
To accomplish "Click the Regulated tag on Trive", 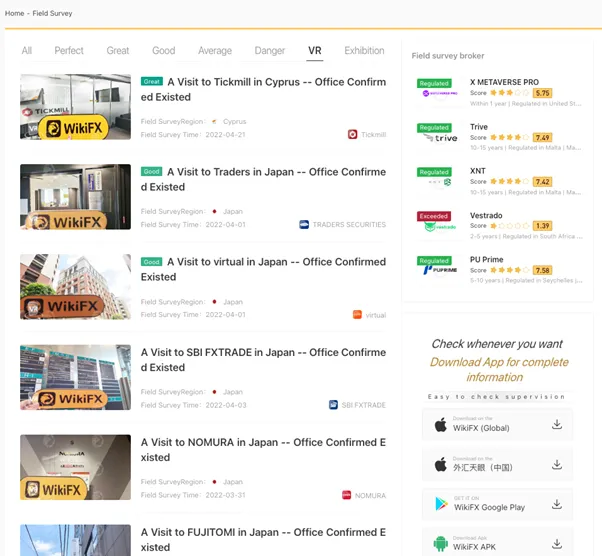I will click(434, 127).
